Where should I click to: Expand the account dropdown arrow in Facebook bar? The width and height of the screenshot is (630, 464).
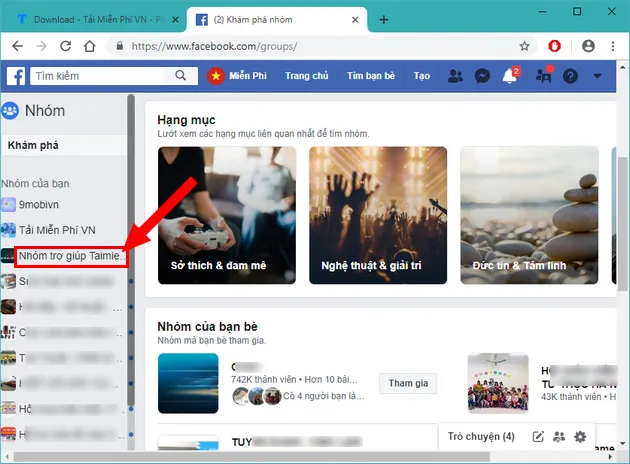click(x=597, y=76)
